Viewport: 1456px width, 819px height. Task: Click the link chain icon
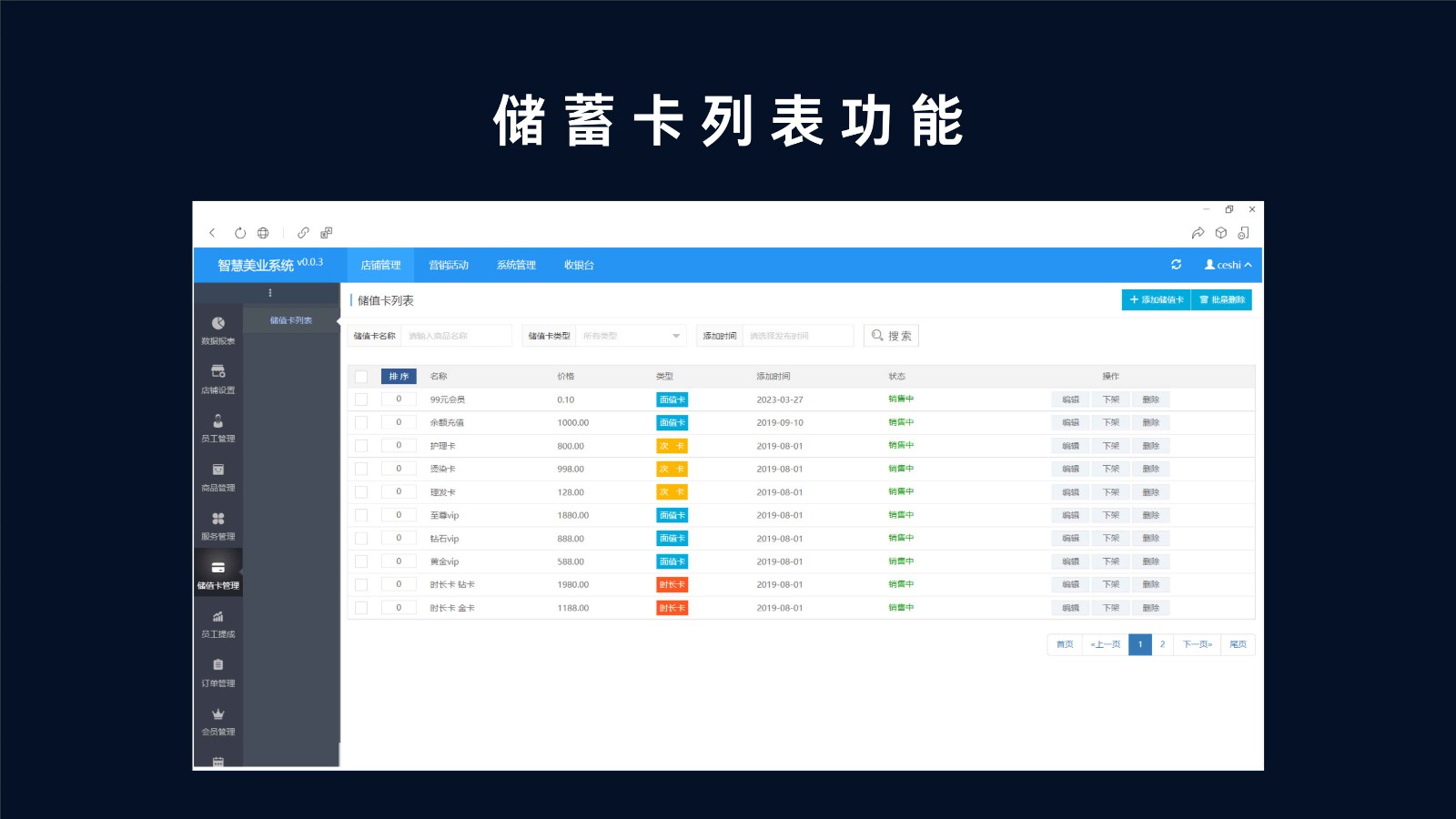point(303,233)
